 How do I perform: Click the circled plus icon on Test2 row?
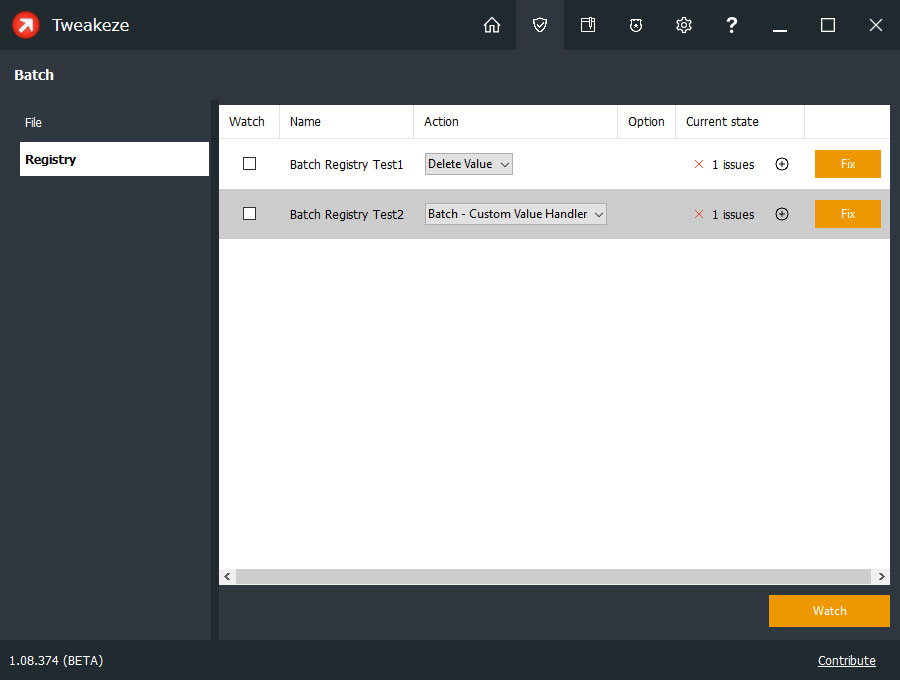781,213
